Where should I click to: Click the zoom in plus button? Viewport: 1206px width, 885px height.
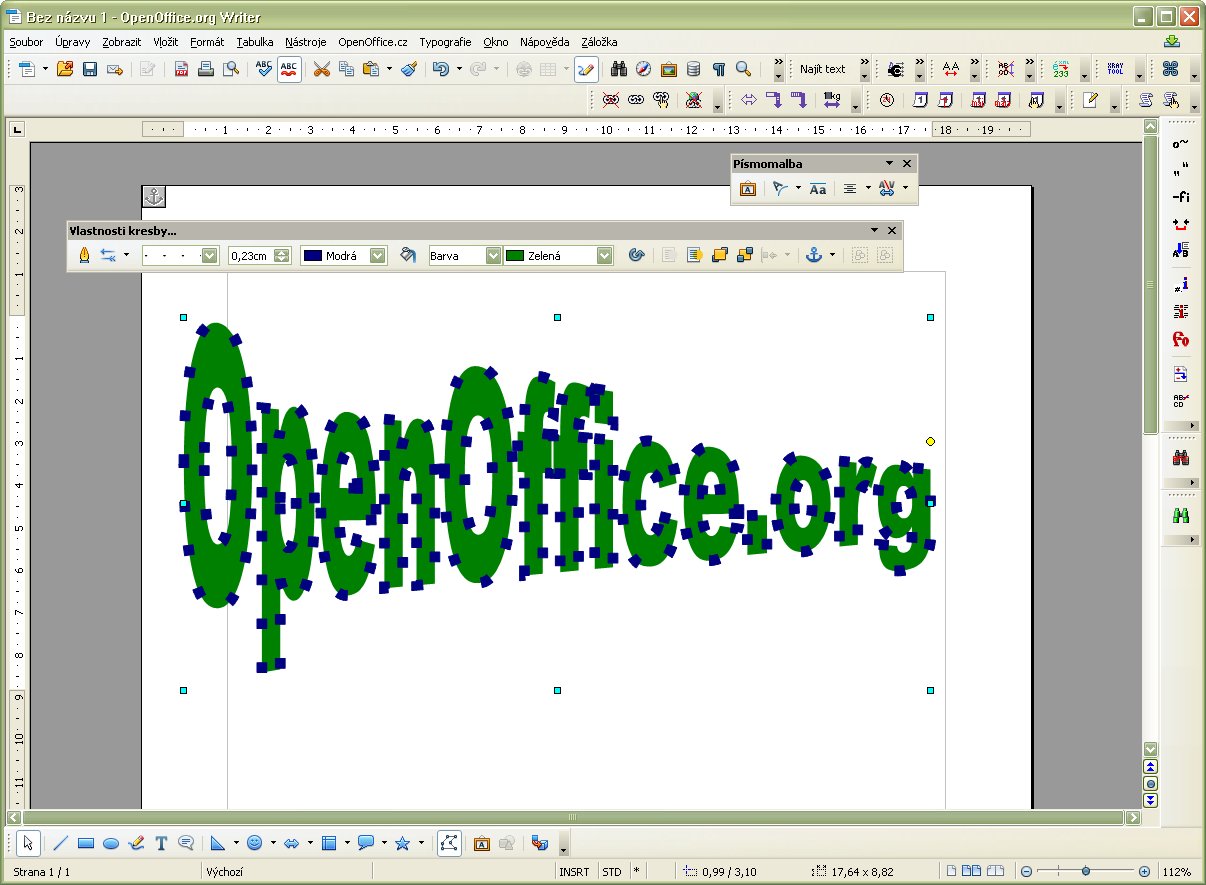pos(1144,872)
